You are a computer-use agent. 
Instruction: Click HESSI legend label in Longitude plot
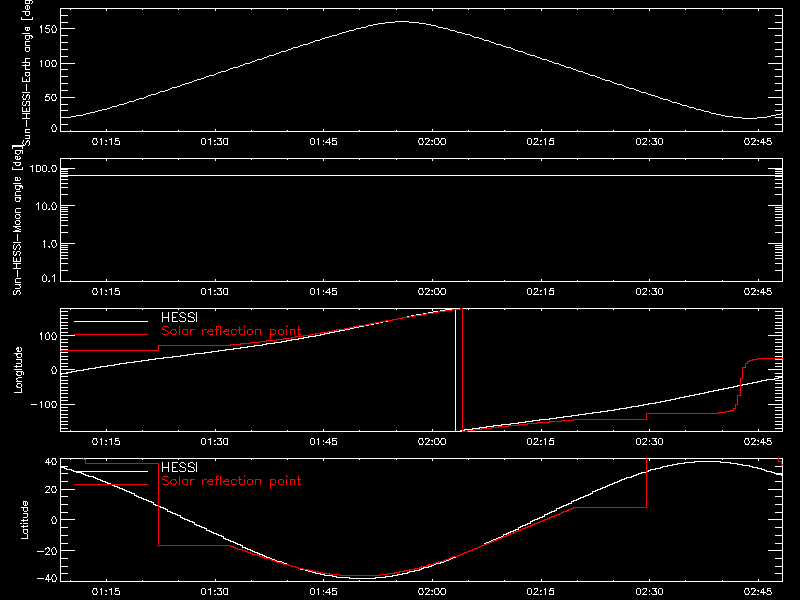[179, 318]
